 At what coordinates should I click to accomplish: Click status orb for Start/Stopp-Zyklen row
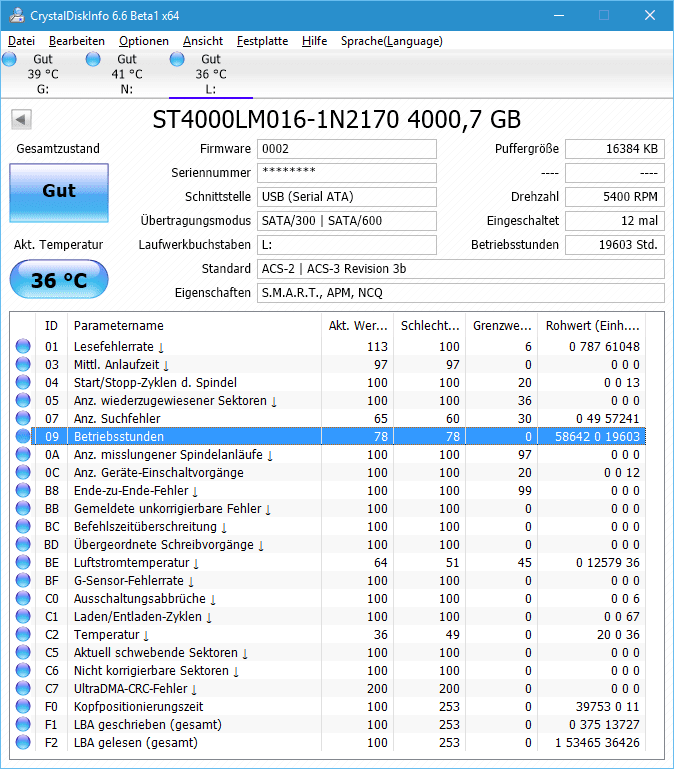[x=23, y=383]
